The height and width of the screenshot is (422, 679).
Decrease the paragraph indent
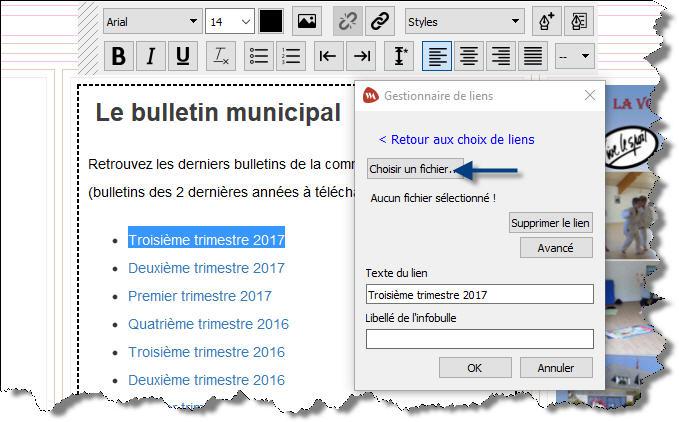click(327, 57)
